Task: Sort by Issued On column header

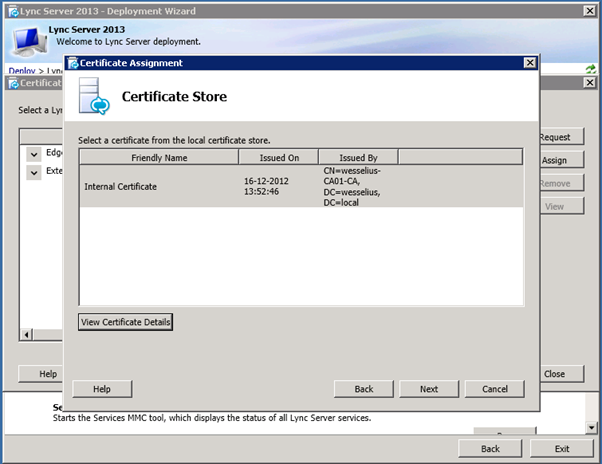Action: [278, 157]
